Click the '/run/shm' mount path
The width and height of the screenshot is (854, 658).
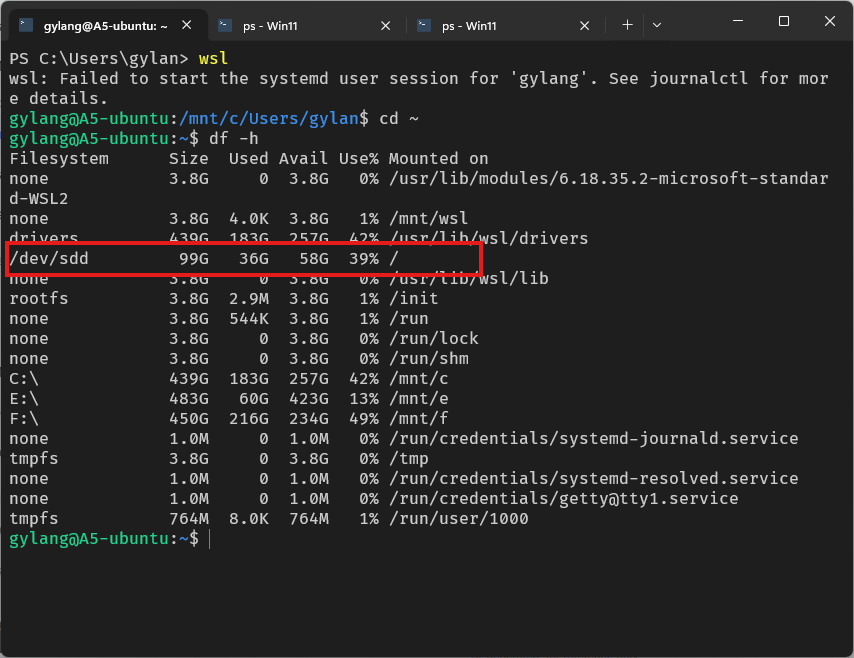(x=429, y=358)
